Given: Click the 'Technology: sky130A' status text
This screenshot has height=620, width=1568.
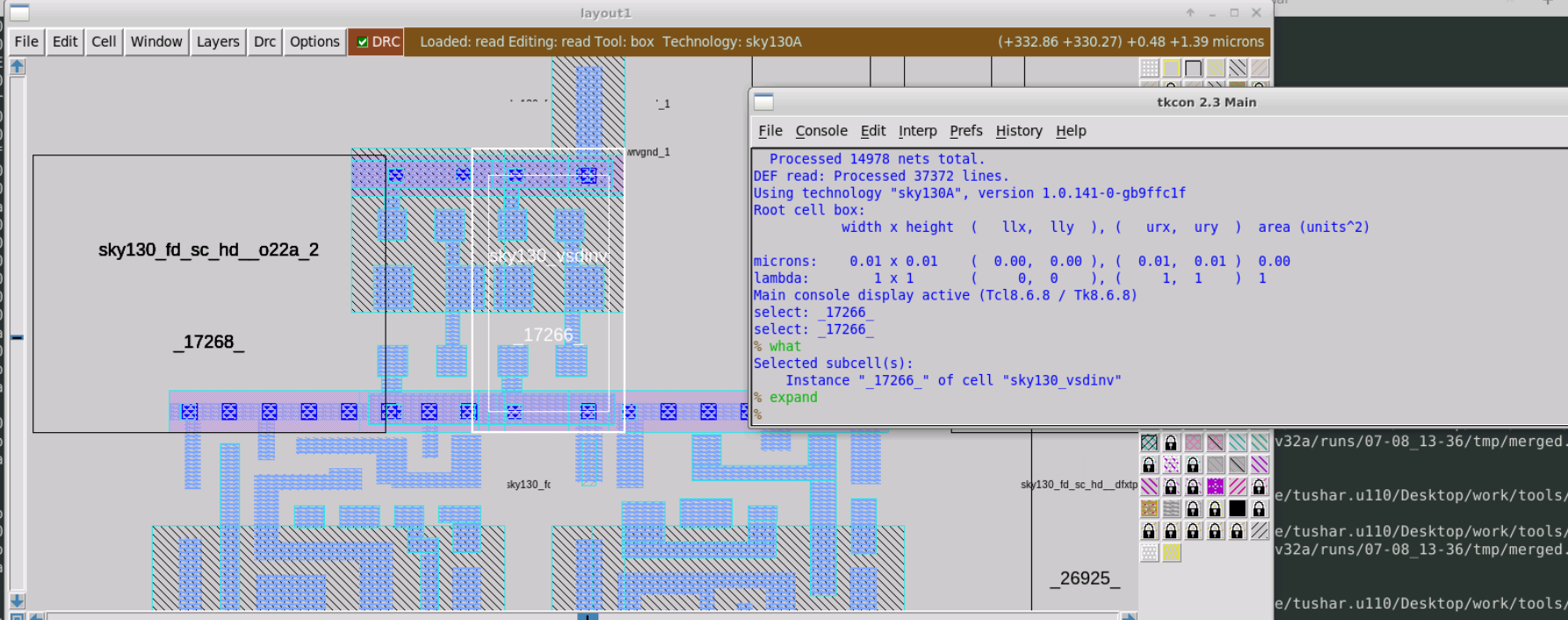Looking at the screenshot, I should pos(732,41).
